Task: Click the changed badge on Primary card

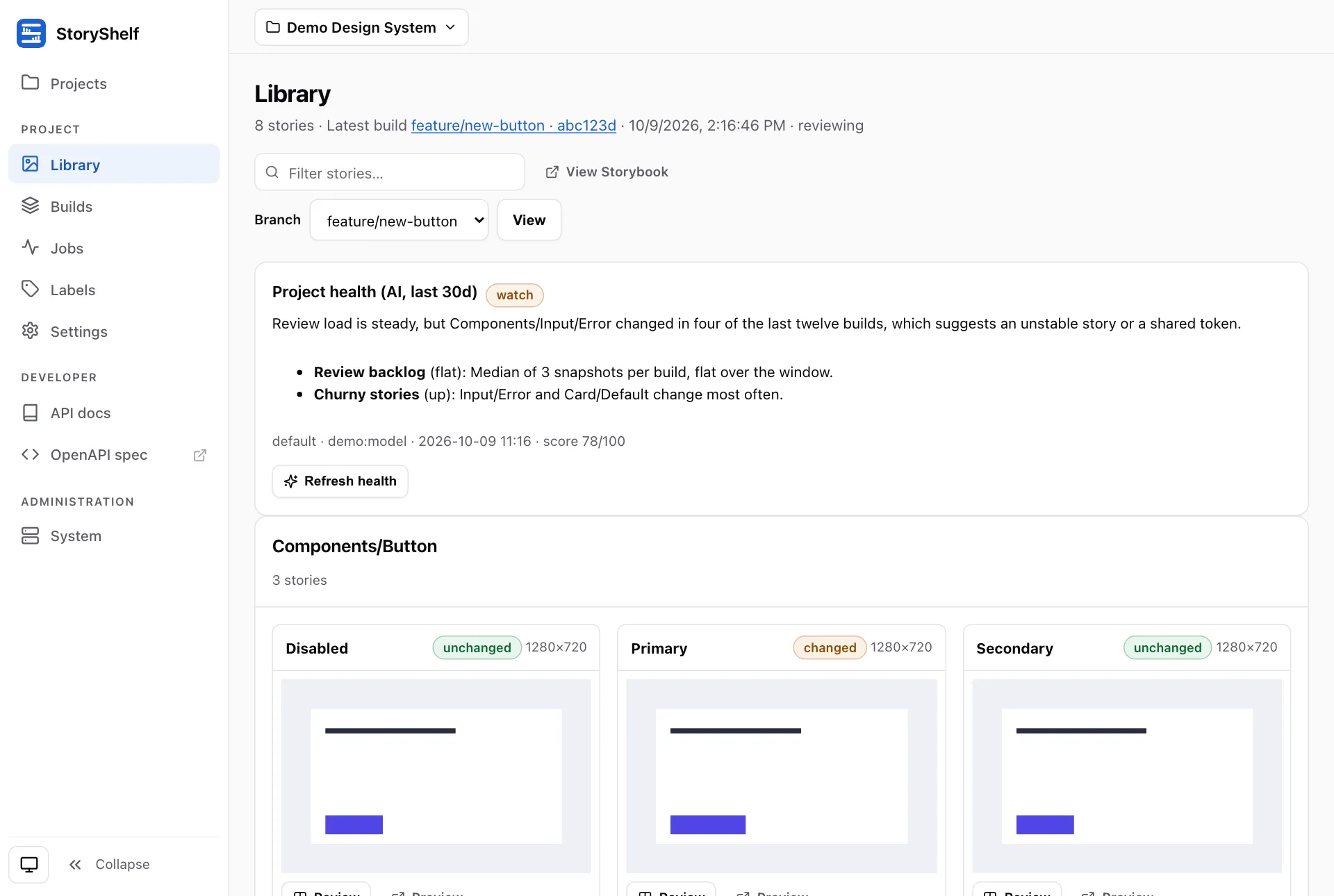Action: 830,648
